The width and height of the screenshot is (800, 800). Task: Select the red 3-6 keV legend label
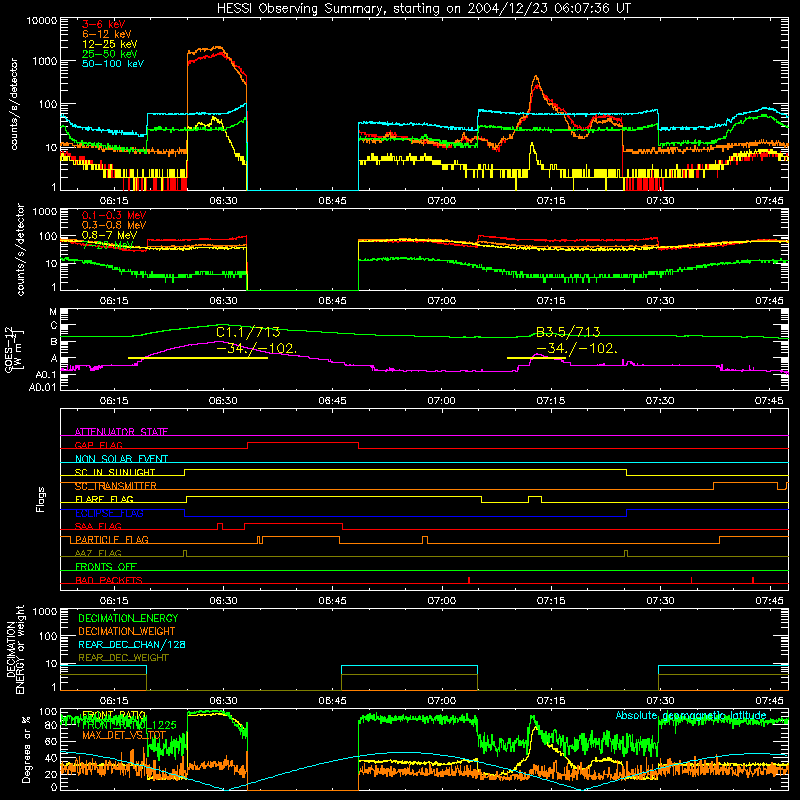click(103, 24)
